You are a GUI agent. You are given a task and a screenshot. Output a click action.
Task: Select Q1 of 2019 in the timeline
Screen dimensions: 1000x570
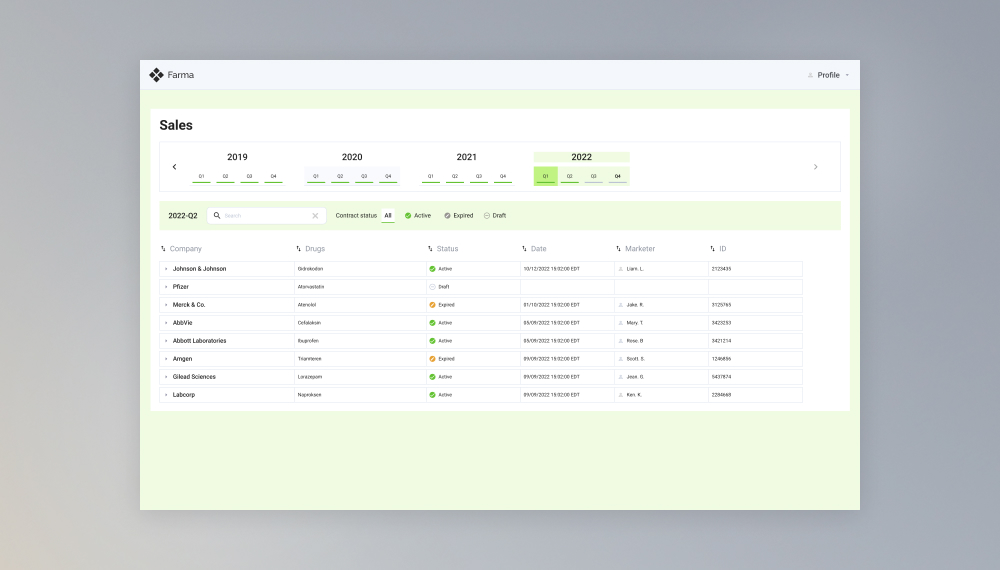click(202, 176)
